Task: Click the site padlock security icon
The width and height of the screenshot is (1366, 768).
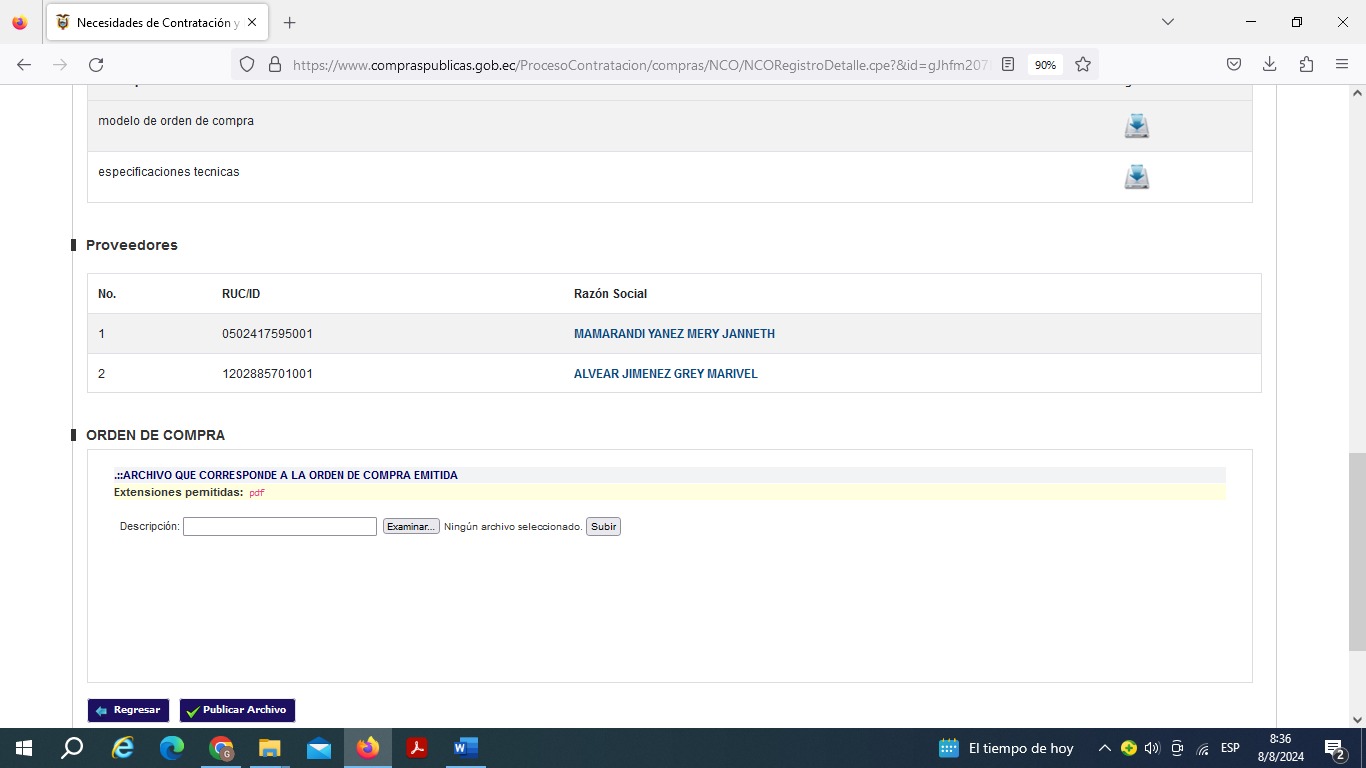Action: pyautogui.click(x=275, y=64)
